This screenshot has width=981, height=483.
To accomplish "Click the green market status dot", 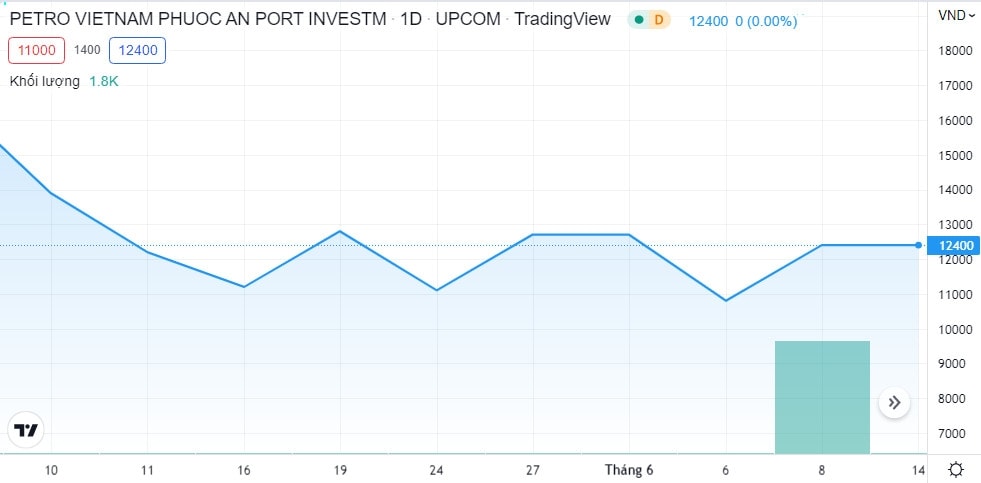I will 639,19.
